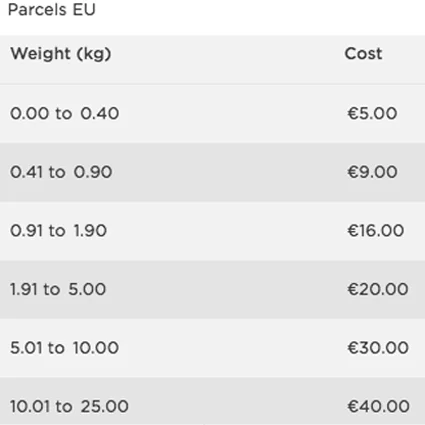This screenshot has height=425, width=425.
Task: Click the Weight (kg) column header
Action: click(61, 54)
